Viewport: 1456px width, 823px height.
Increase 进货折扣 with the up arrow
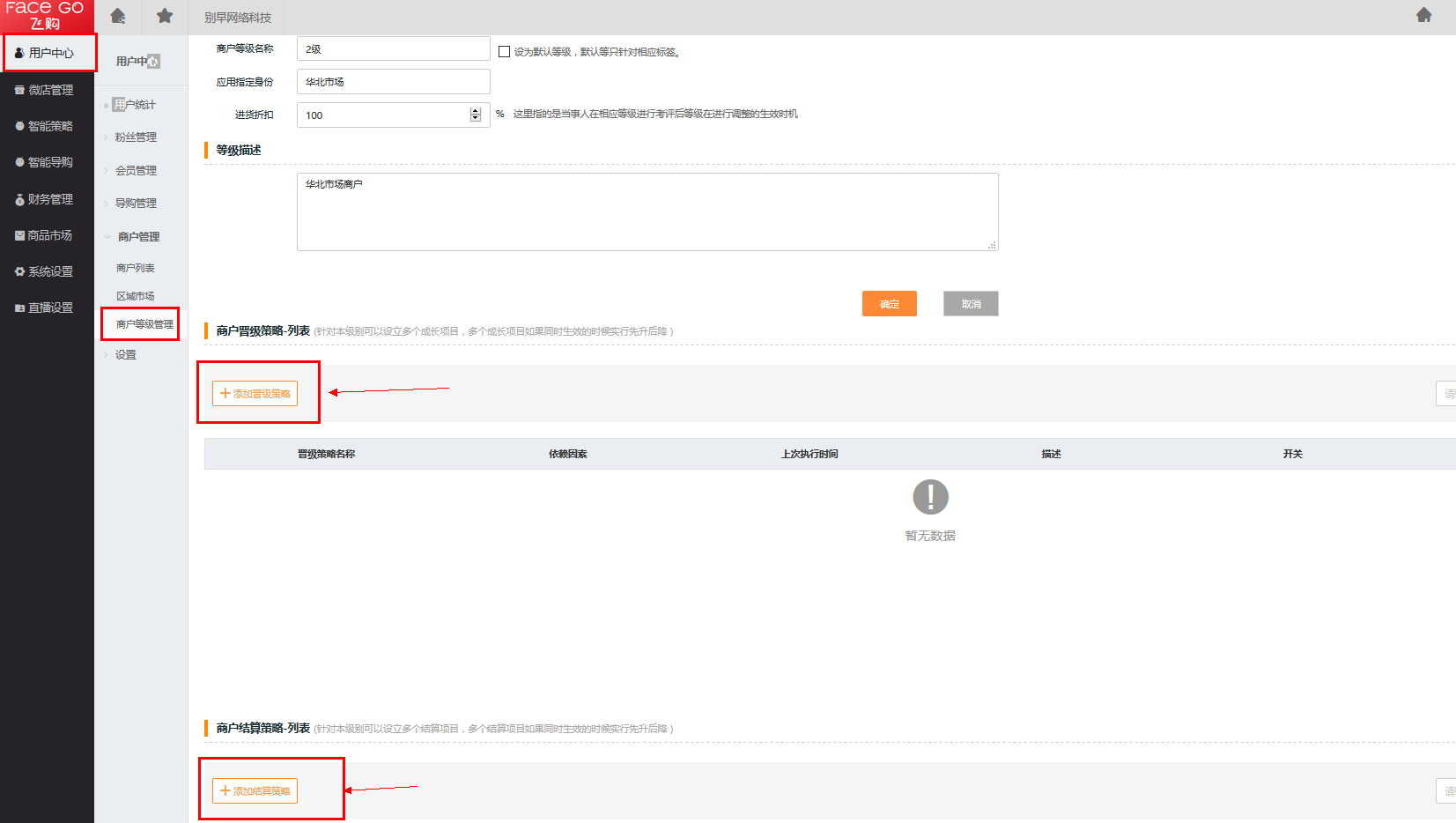point(476,111)
